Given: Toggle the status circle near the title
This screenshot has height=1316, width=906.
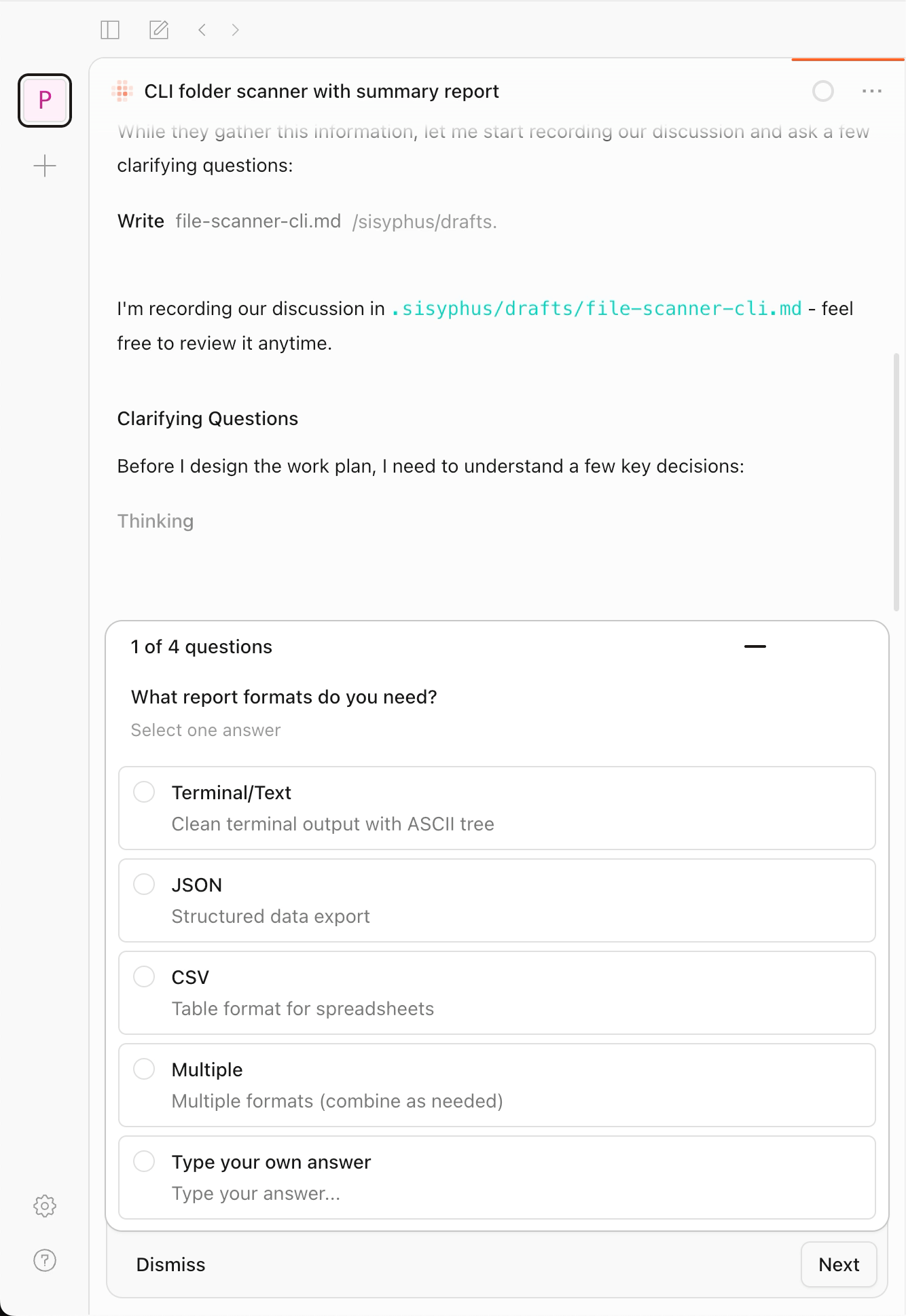Looking at the screenshot, I should tap(823, 90).
